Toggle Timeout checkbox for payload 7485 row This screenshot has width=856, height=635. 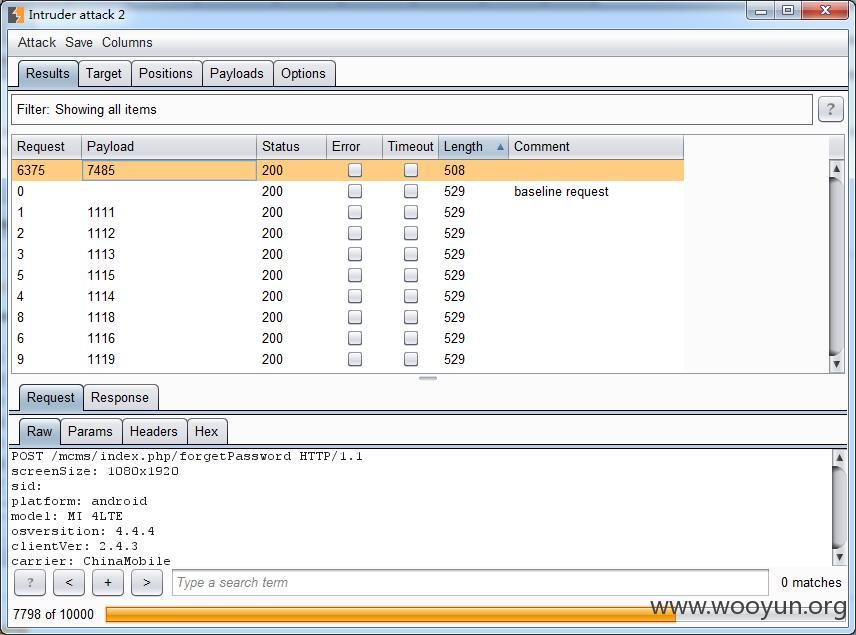pyautogui.click(x=411, y=170)
